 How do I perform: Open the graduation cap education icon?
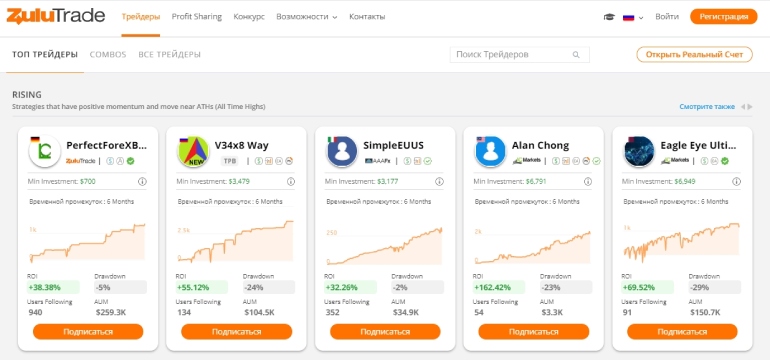tap(609, 17)
